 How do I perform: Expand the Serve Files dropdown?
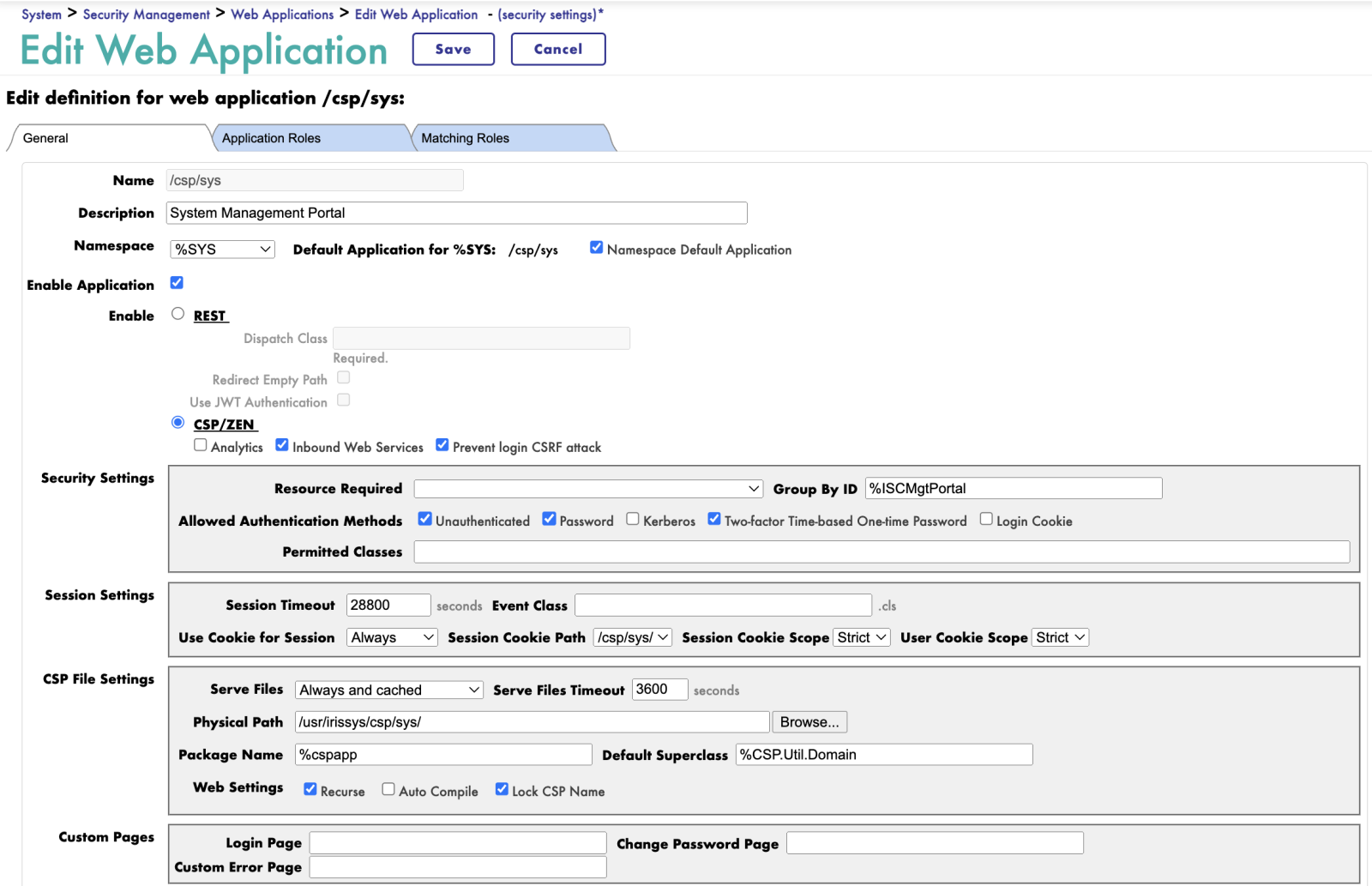pyautogui.click(x=389, y=690)
